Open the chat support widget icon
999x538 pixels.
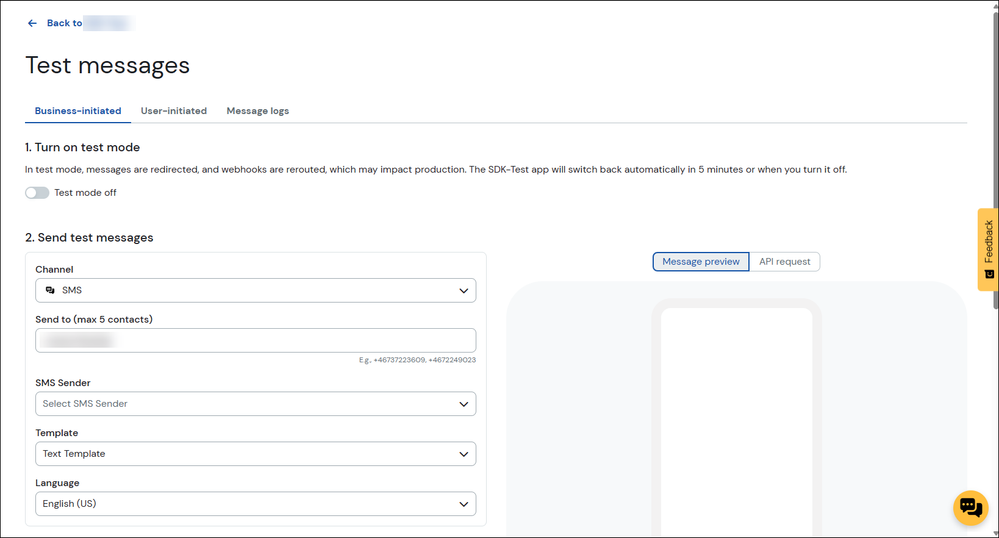click(x=970, y=508)
